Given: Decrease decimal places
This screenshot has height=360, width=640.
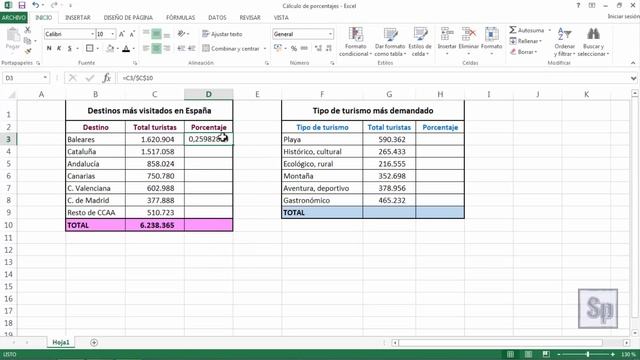Looking at the screenshot, I should [329, 49].
